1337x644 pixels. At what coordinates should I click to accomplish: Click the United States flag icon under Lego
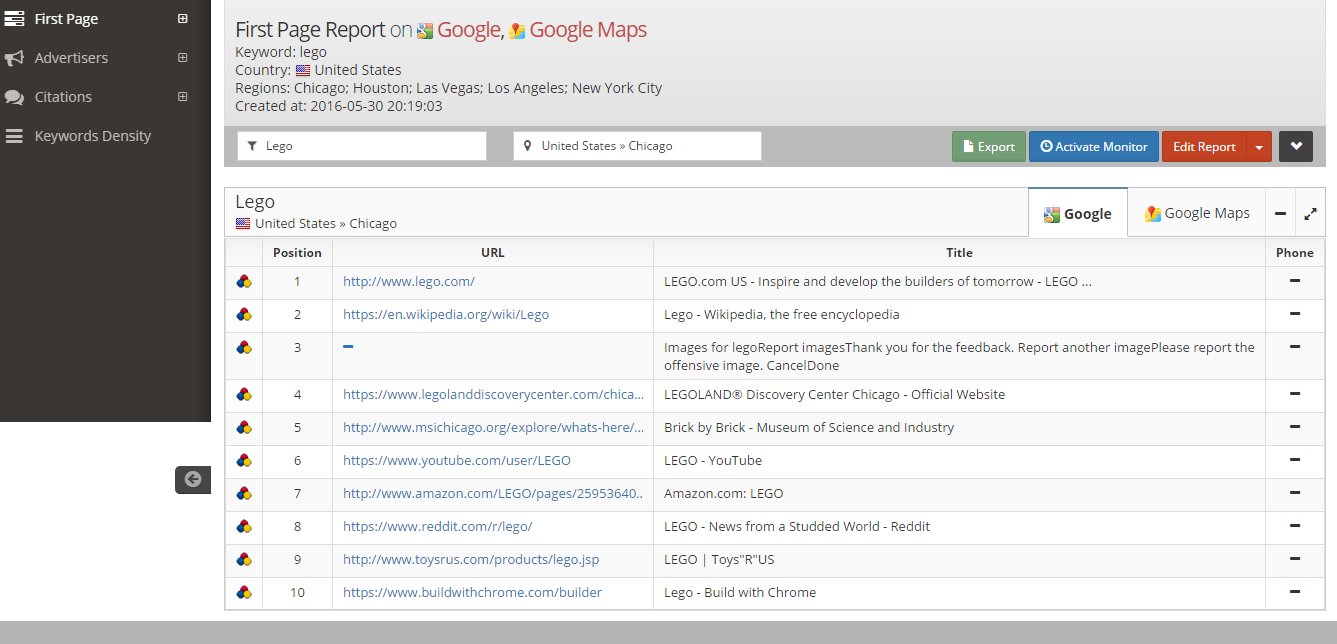(243, 223)
